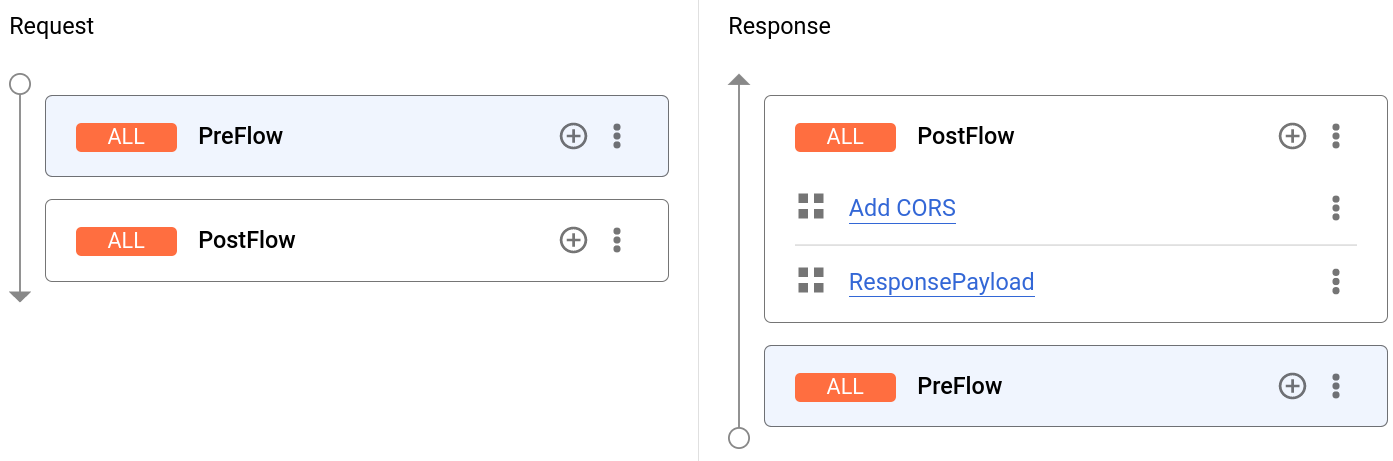The image size is (1393, 461).
Task: Open the Add CORS policy link
Action: point(902,208)
